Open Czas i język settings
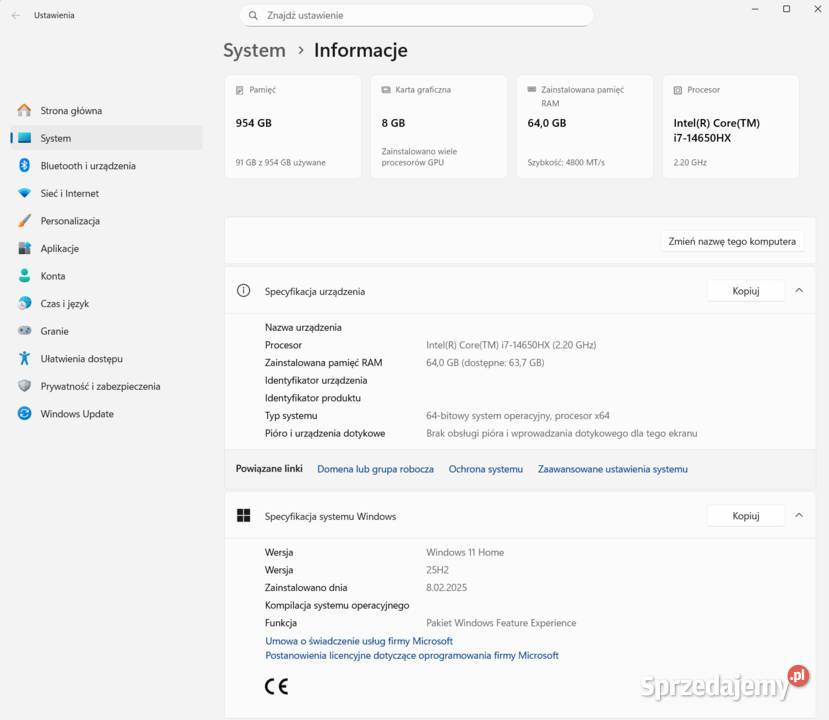 pos(65,303)
